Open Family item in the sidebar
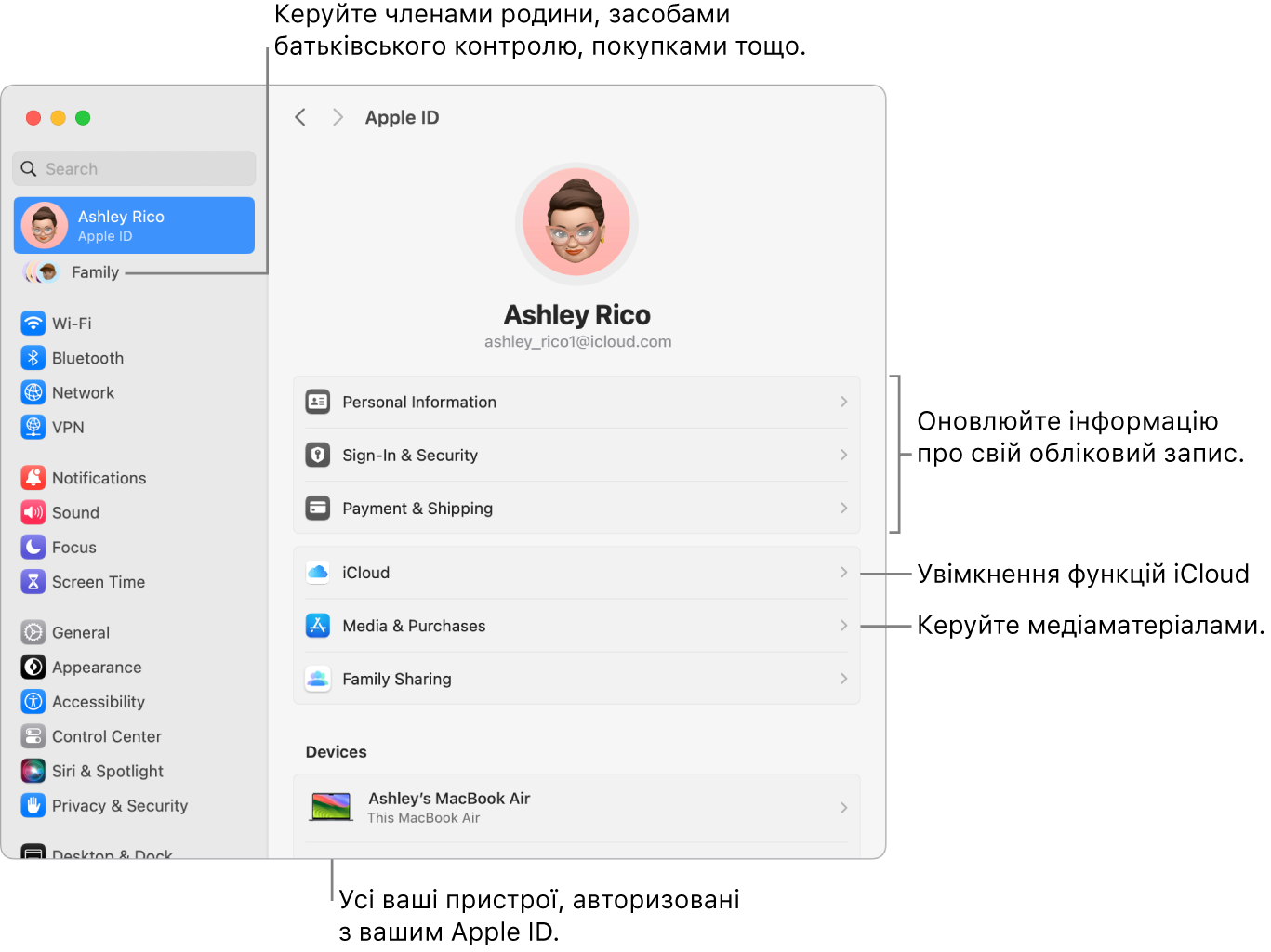 95,272
